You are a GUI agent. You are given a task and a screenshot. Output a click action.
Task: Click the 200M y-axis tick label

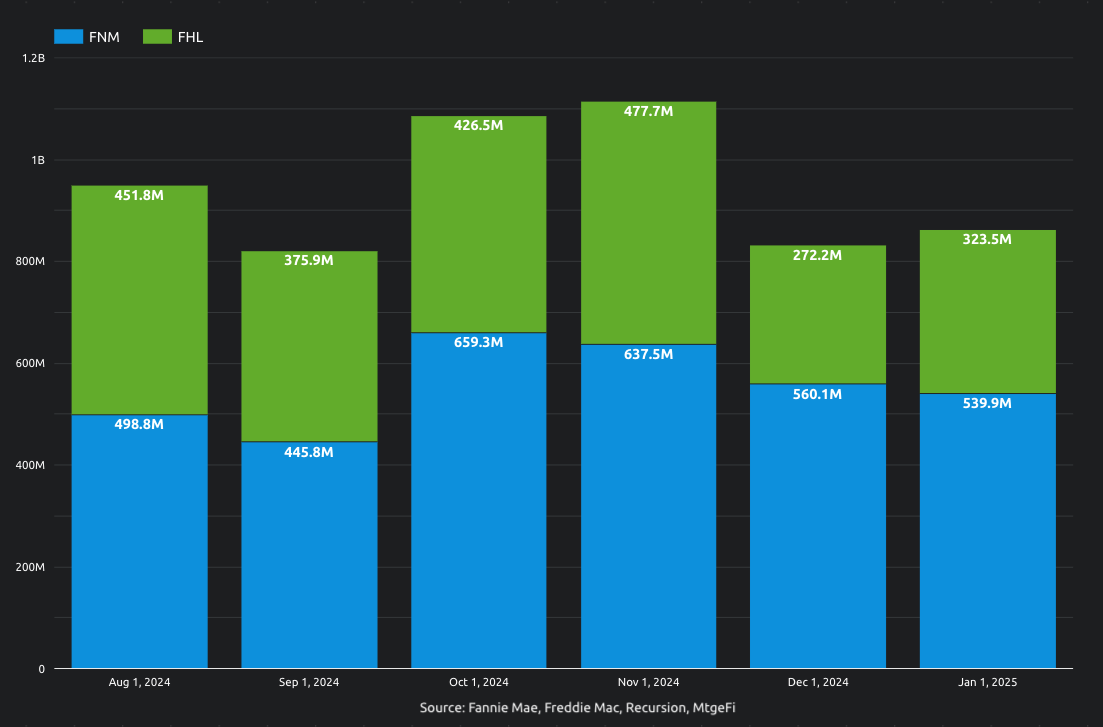(30, 567)
